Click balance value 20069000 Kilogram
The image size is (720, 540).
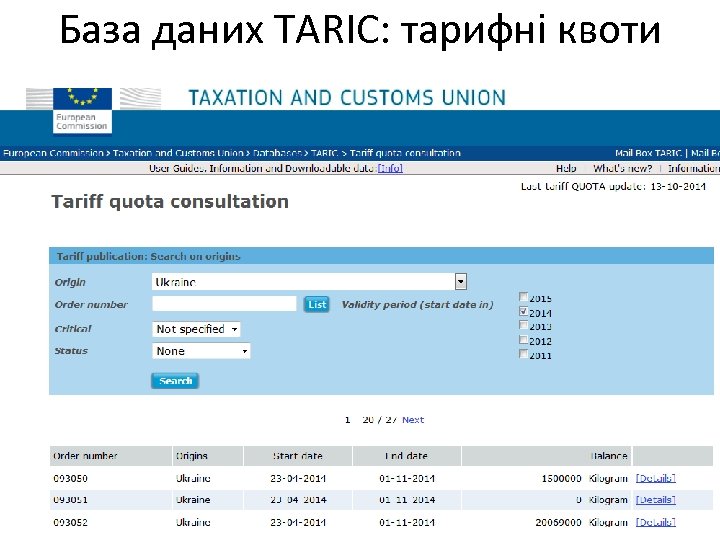[x=581, y=522]
